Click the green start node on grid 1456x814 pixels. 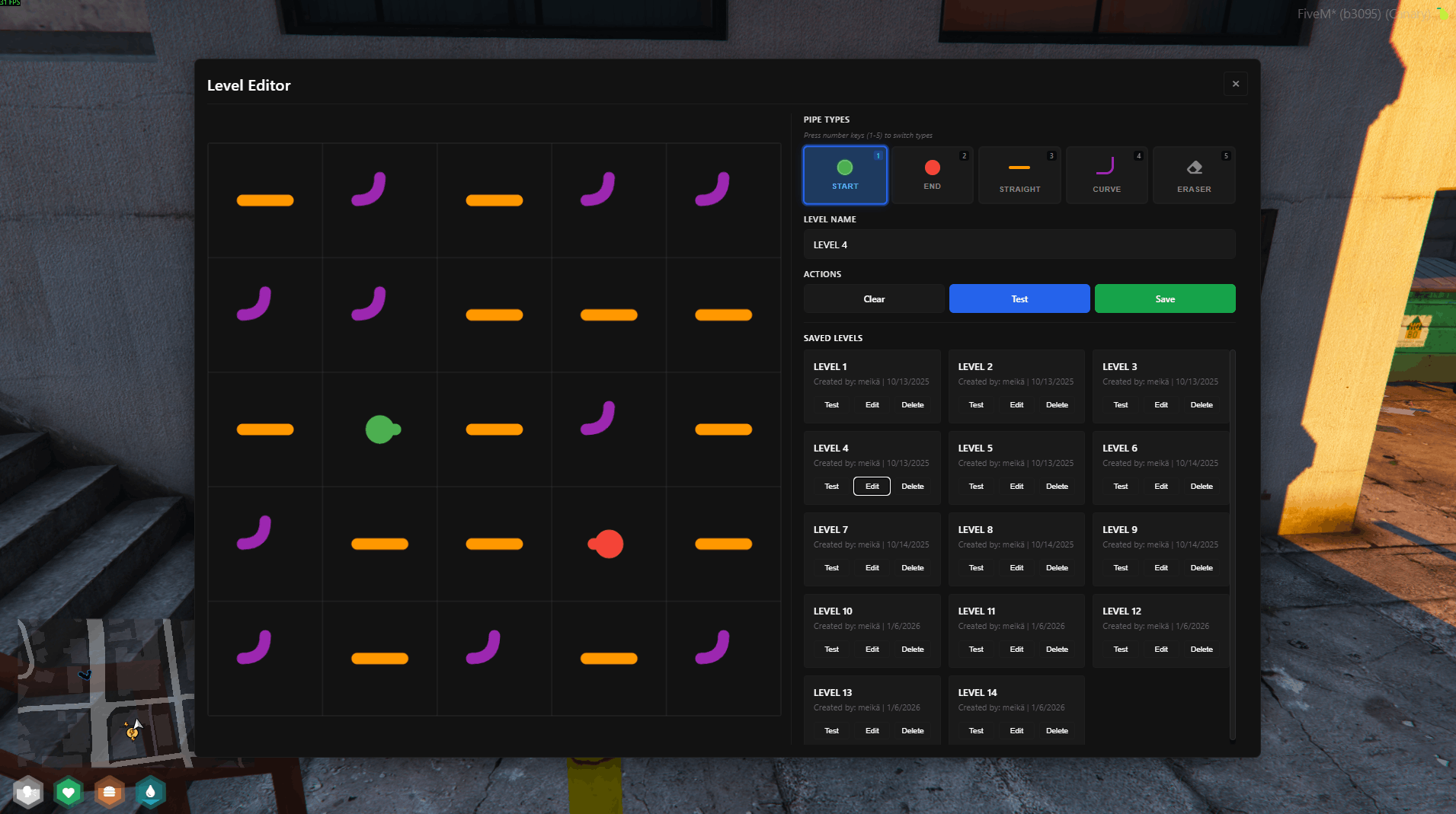380,429
